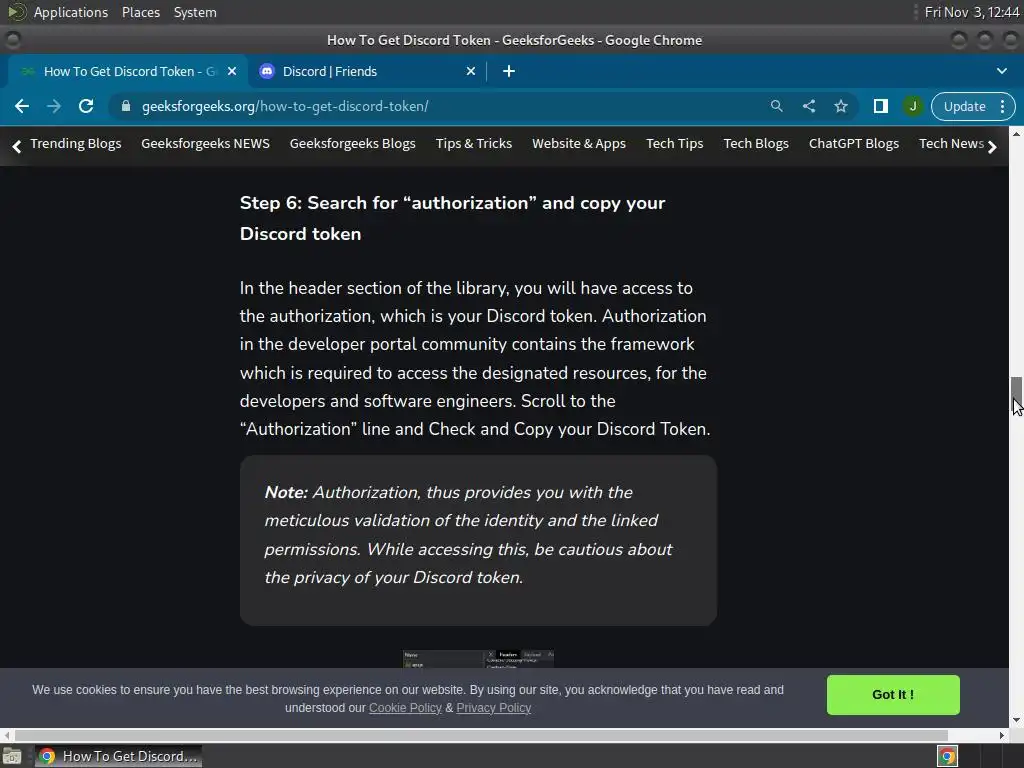Click horizontal scrollbar right arrow
1024x768 pixels.
[x=1002, y=735]
